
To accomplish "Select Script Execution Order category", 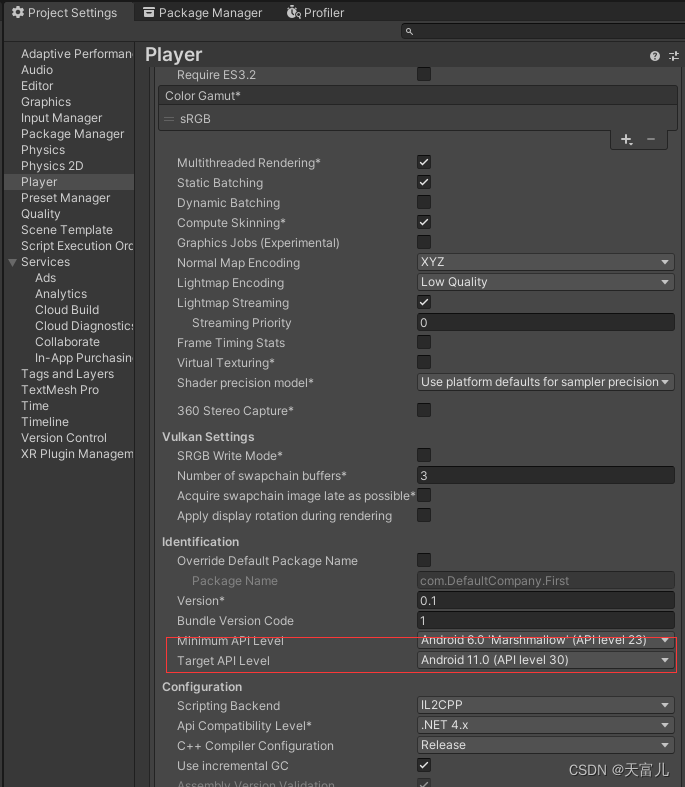I will (x=69, y=246).
